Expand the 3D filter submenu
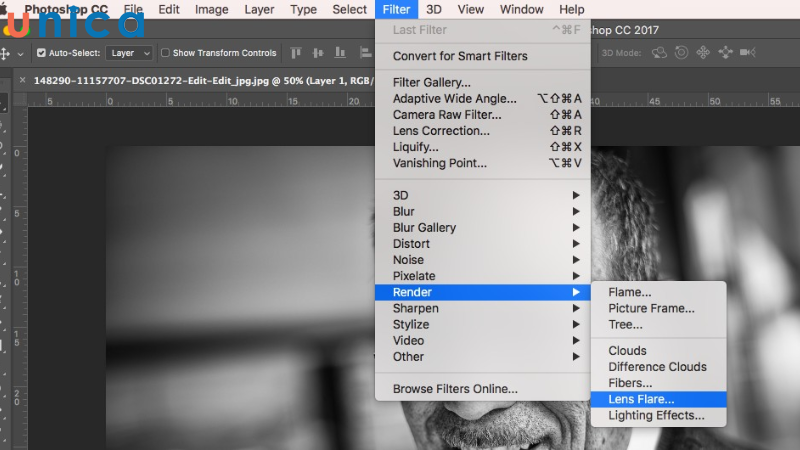 [x=483, y=195]
